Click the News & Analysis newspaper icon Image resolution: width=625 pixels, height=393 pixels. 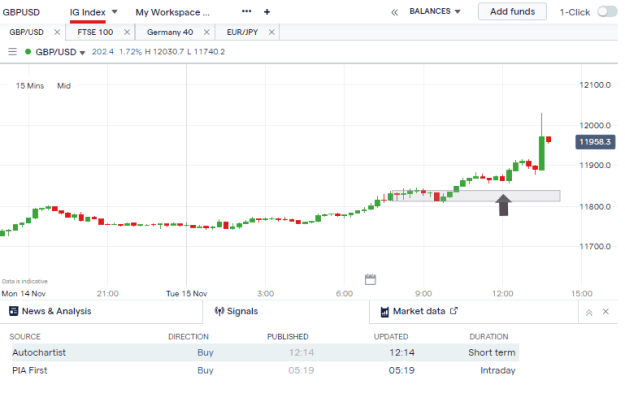(x=14, y=311)
